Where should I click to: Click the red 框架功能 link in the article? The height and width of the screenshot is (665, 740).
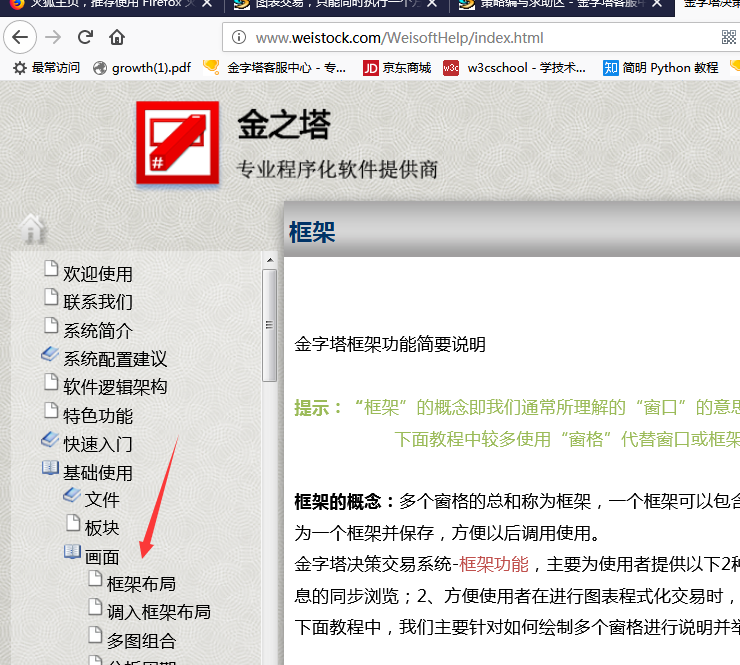(x=494, y=564)
